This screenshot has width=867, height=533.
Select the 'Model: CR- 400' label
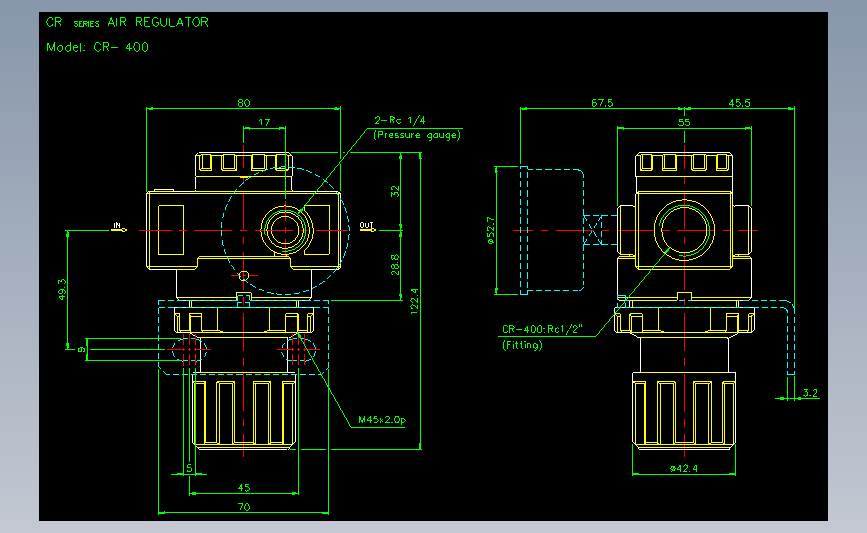(x=97, y=48)
